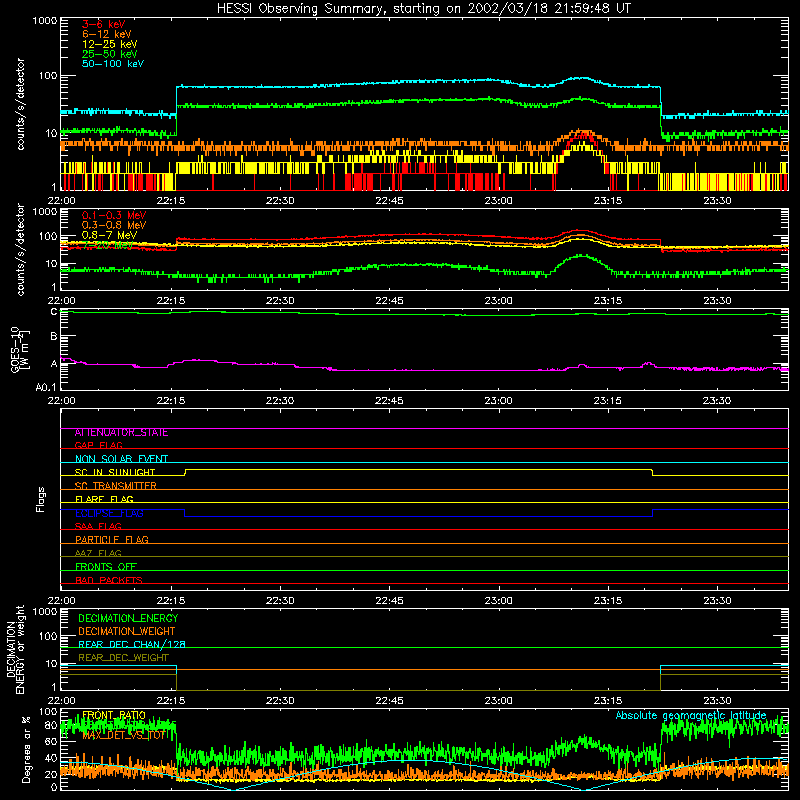The image size is (800, 800).
Task: Click the MAX_DET_VS_TOT legend label
Action: click(x=124, y=736)
